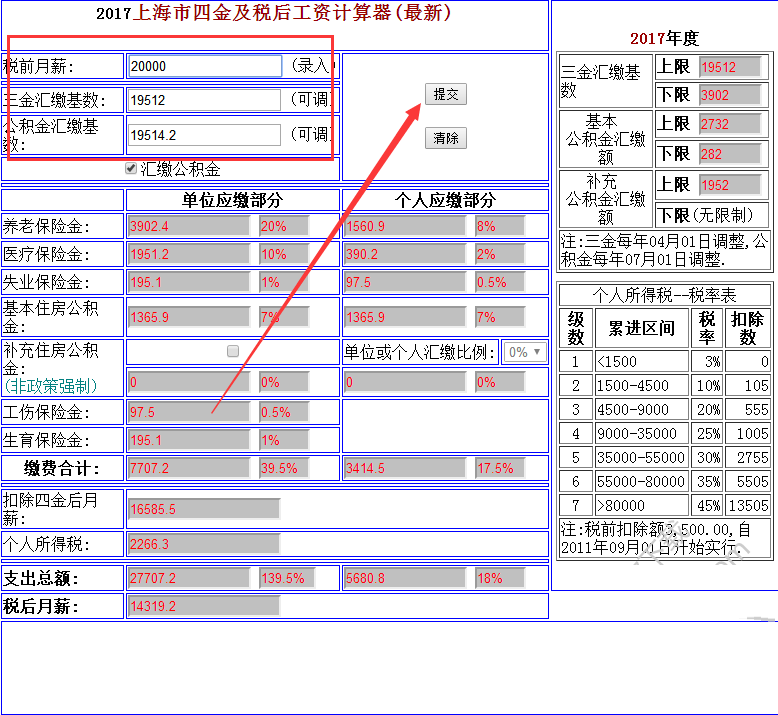
Task: Click tax bracket range 4500-9000
Action: click(642, 409)
